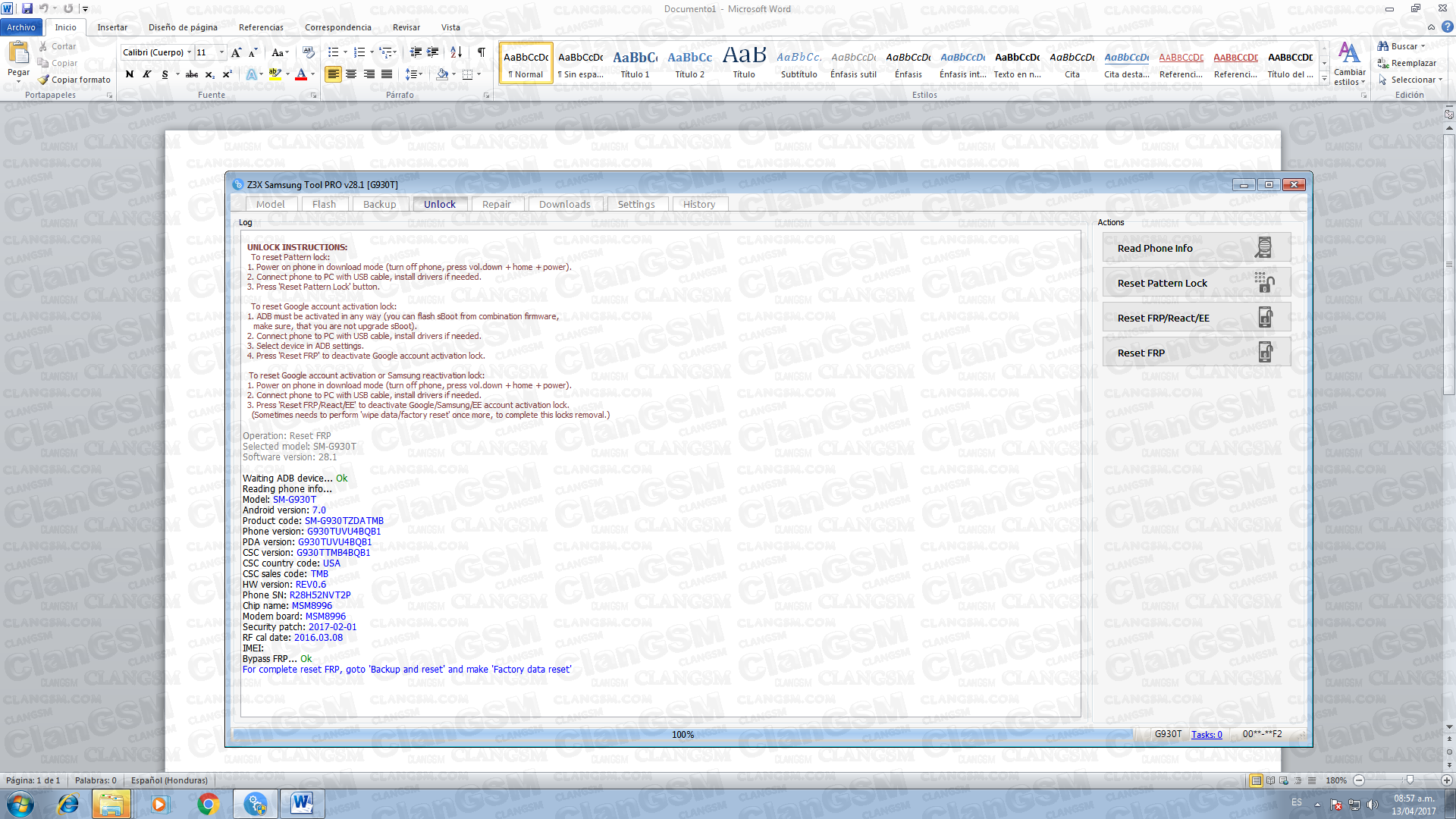Click the numbered list icon
The height and width of the screenshot is (819, 1456).
pyautogui.click(x=359, y=52)
